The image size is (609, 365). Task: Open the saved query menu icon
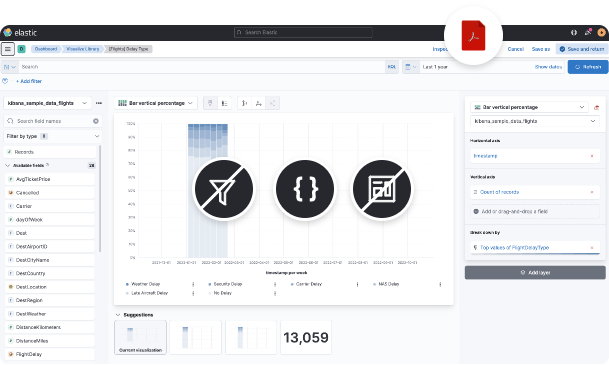(9, 67)
